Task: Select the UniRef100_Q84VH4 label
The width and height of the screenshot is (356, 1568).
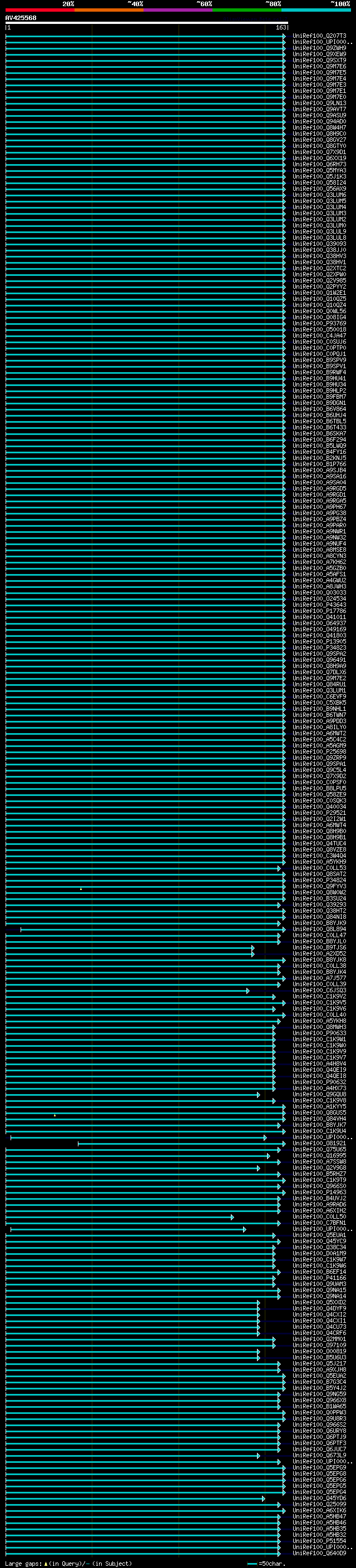Action: [319, 1119]
